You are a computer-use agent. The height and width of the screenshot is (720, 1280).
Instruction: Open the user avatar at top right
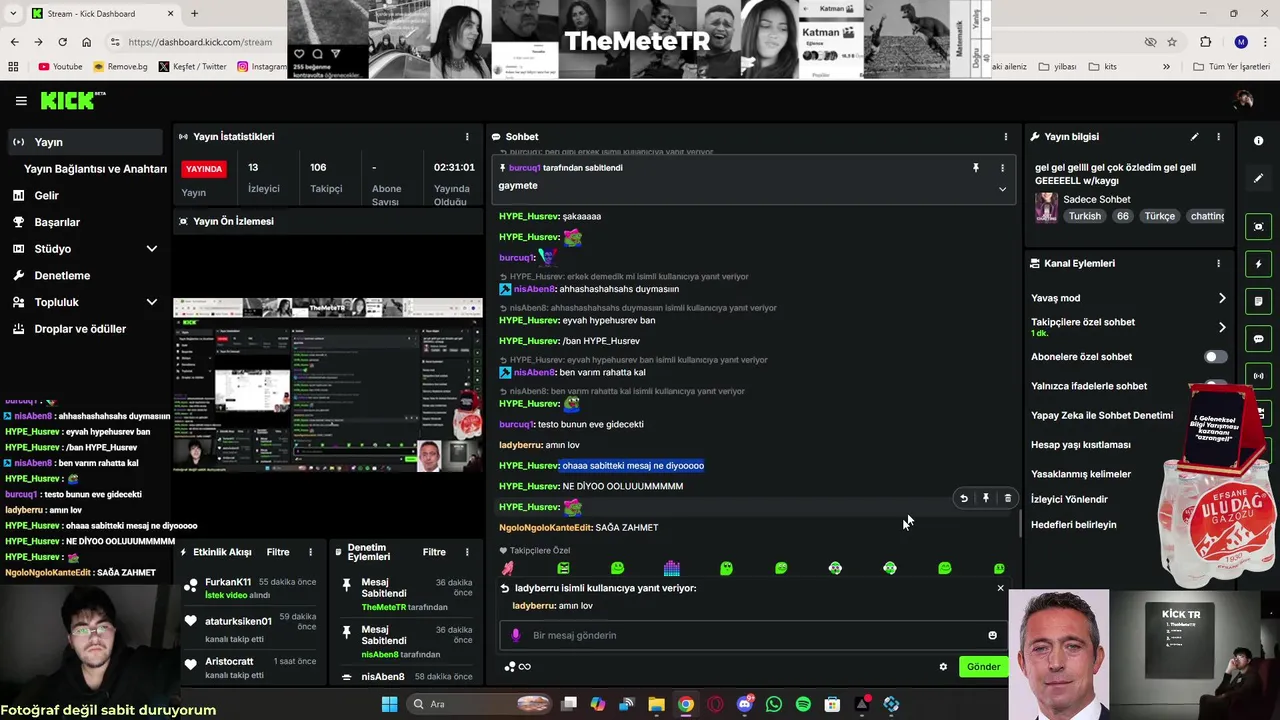coord(1244,100)
